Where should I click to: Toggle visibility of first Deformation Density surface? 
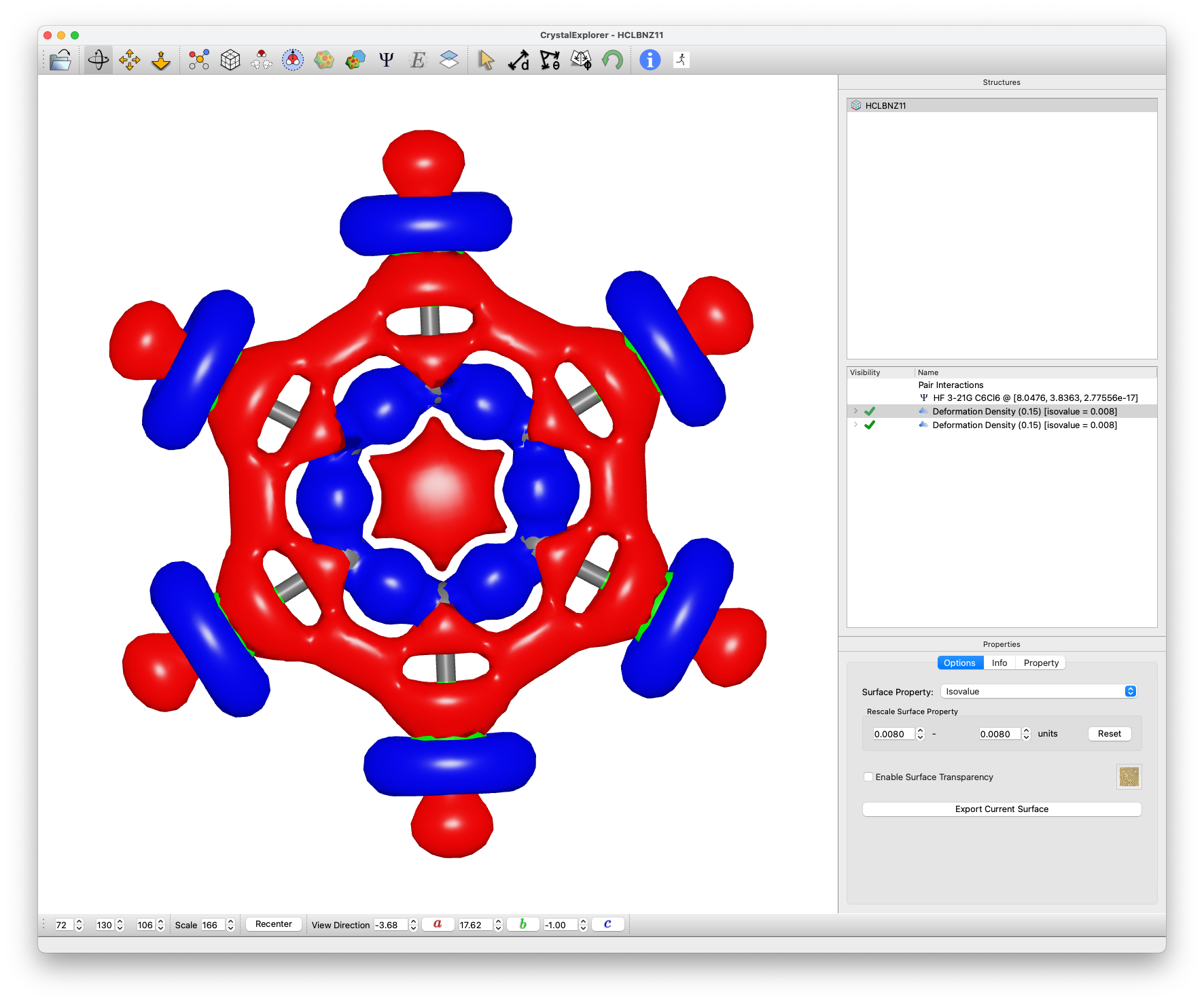(x=869, y=412)
